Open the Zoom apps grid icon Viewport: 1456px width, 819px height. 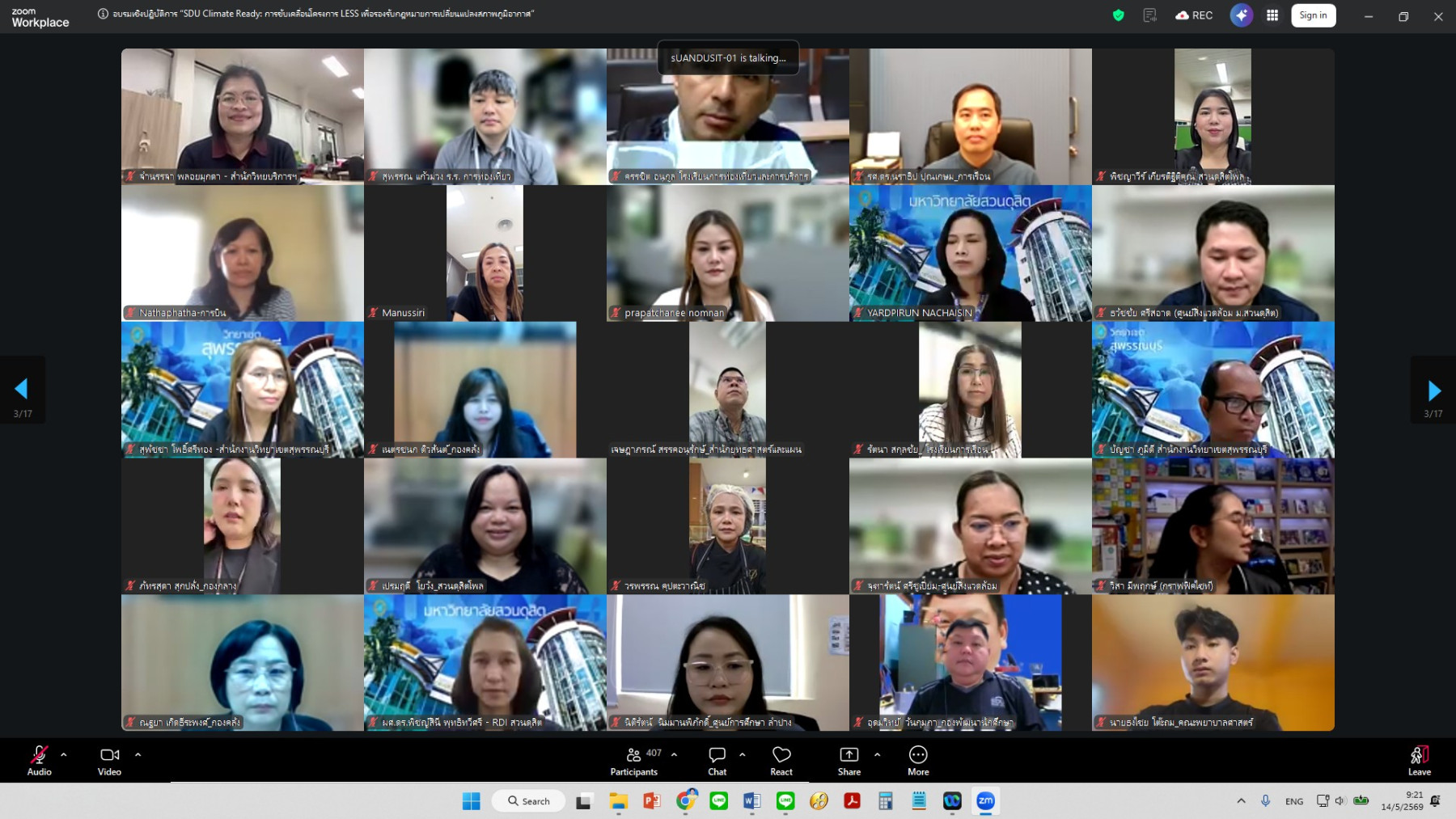1272,15
